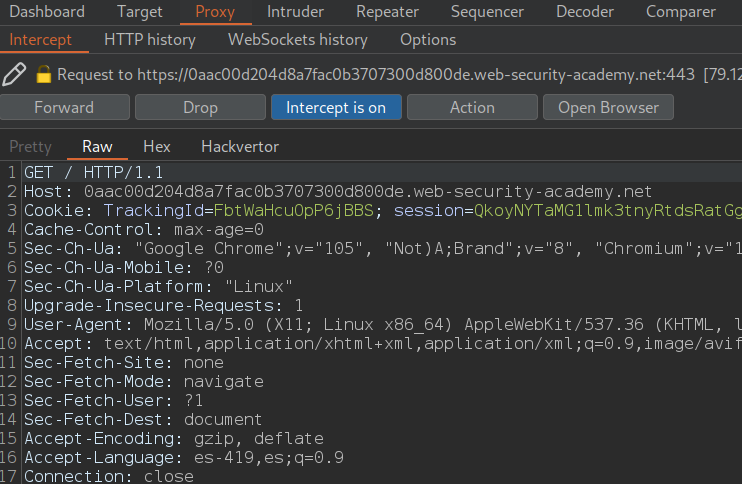Open the Target tab
The width and height of the screenshot is (742, 484).
coord(140,12)
